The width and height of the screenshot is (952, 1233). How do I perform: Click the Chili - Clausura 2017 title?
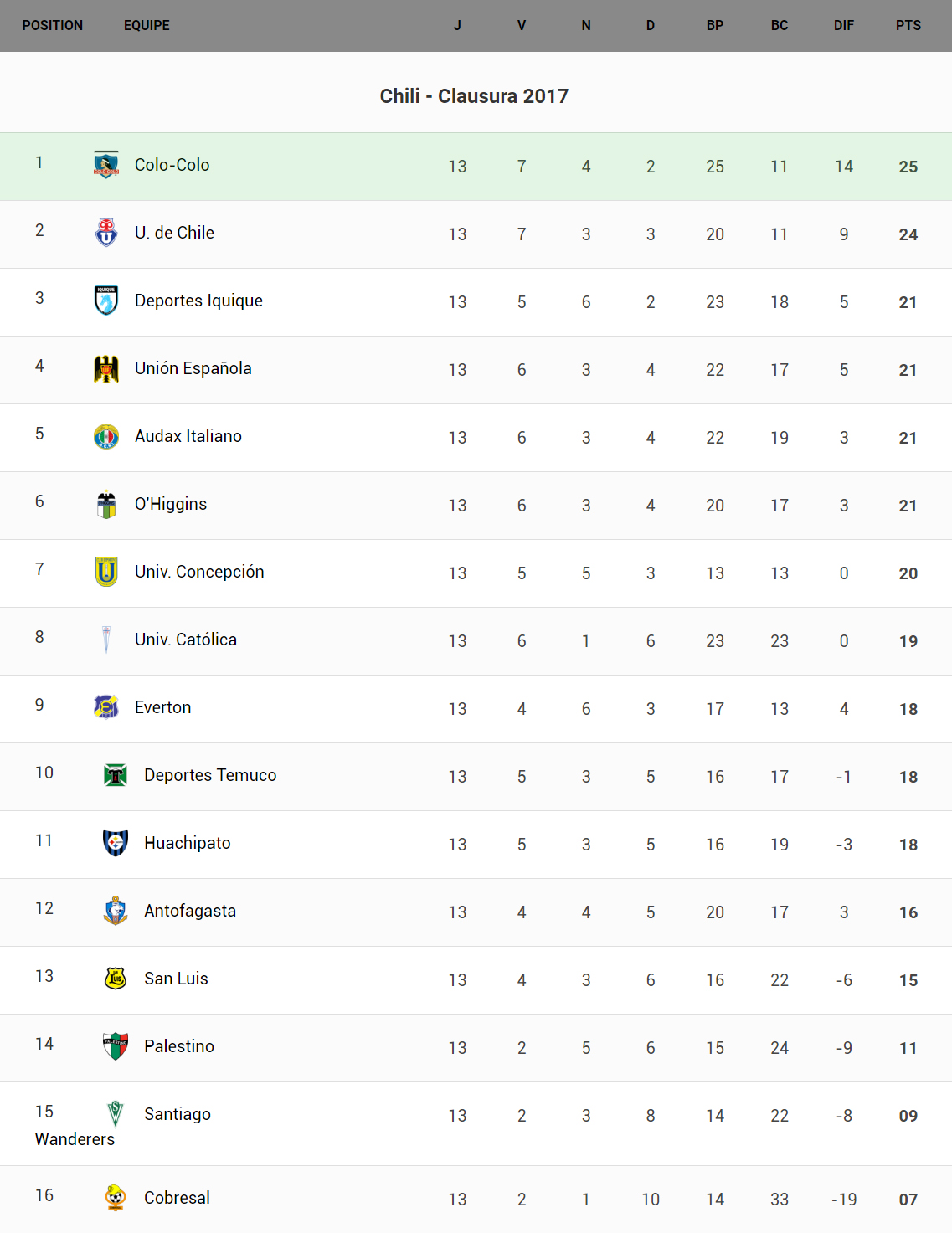[x=474, y=96]
